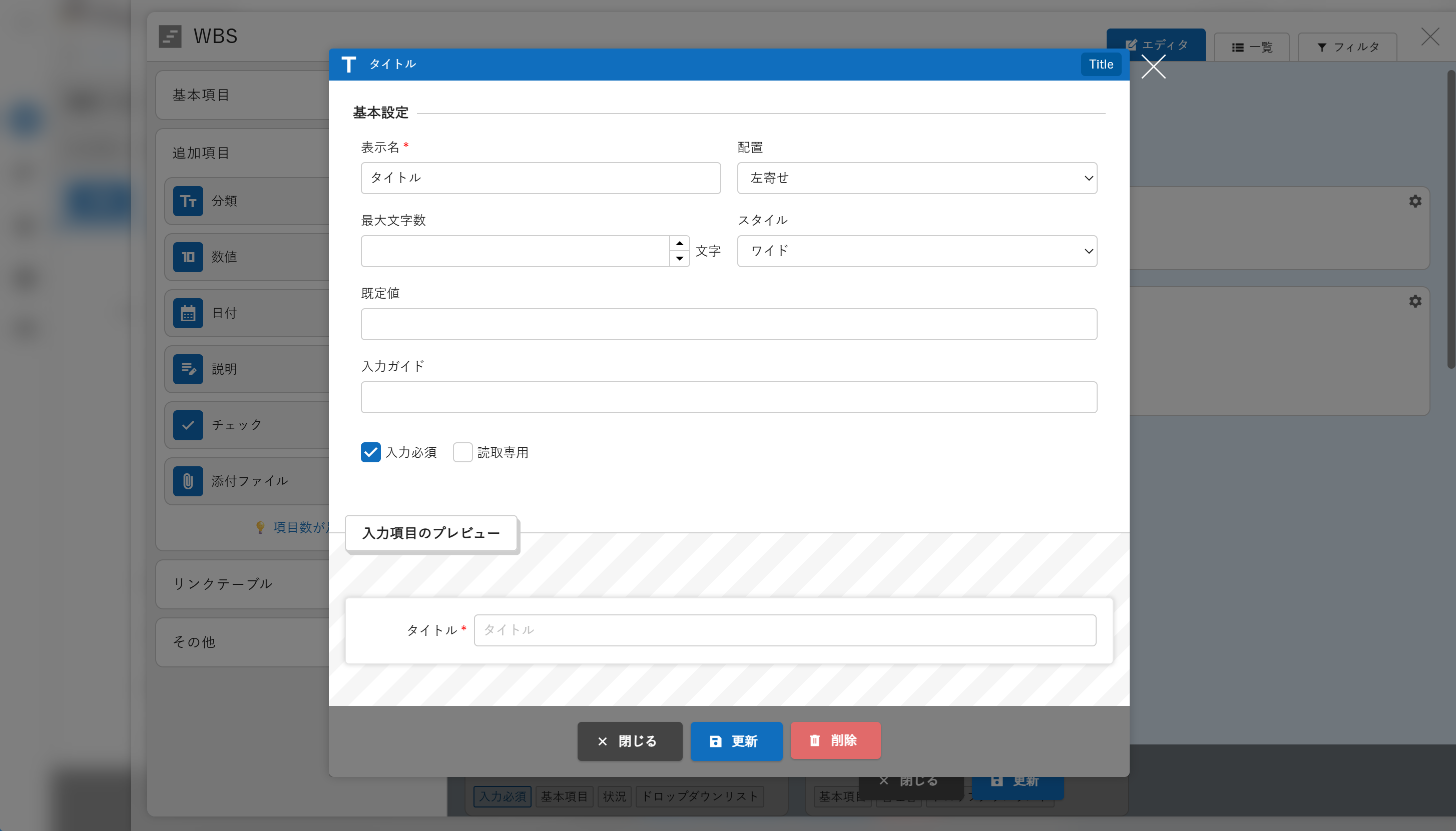Click the T title icon in dialog header
This screenshot has width=1456, height=831.
click(348, 65)
